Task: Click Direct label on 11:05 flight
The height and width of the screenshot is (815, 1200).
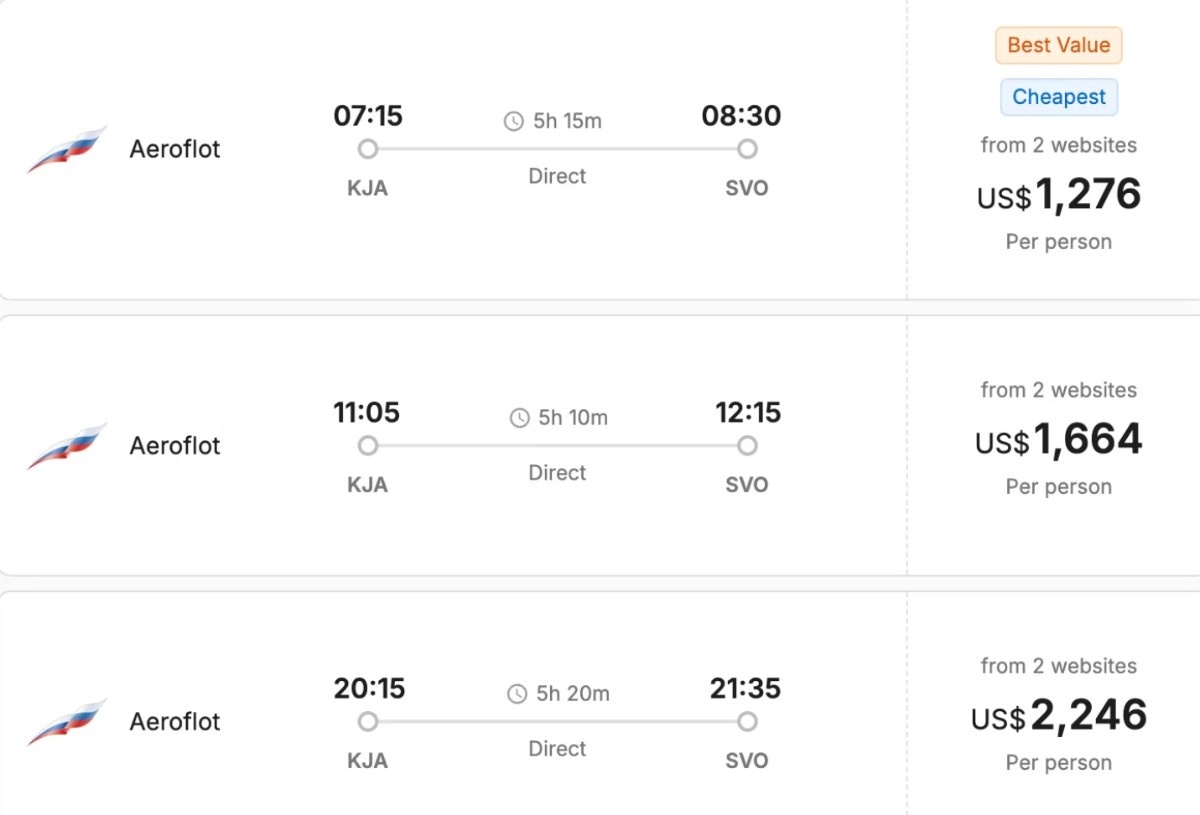Action: coord(557,472)
